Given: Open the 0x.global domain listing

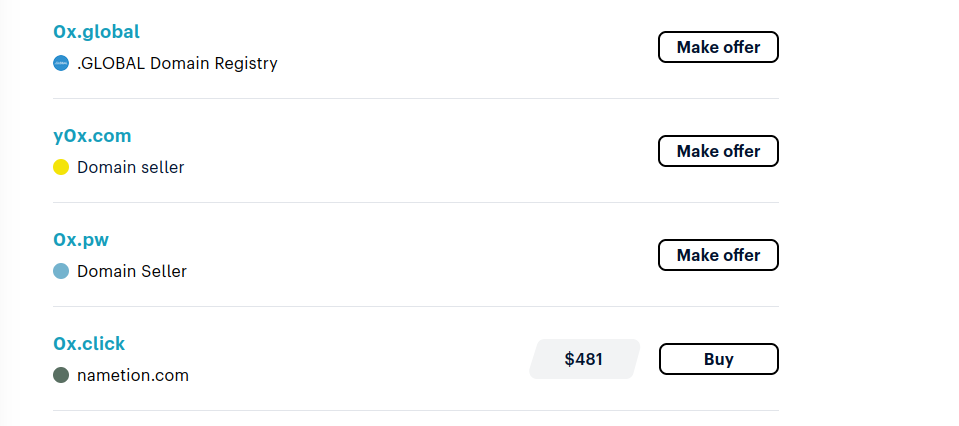Looking at the screenshot, I should coord(97,31).
